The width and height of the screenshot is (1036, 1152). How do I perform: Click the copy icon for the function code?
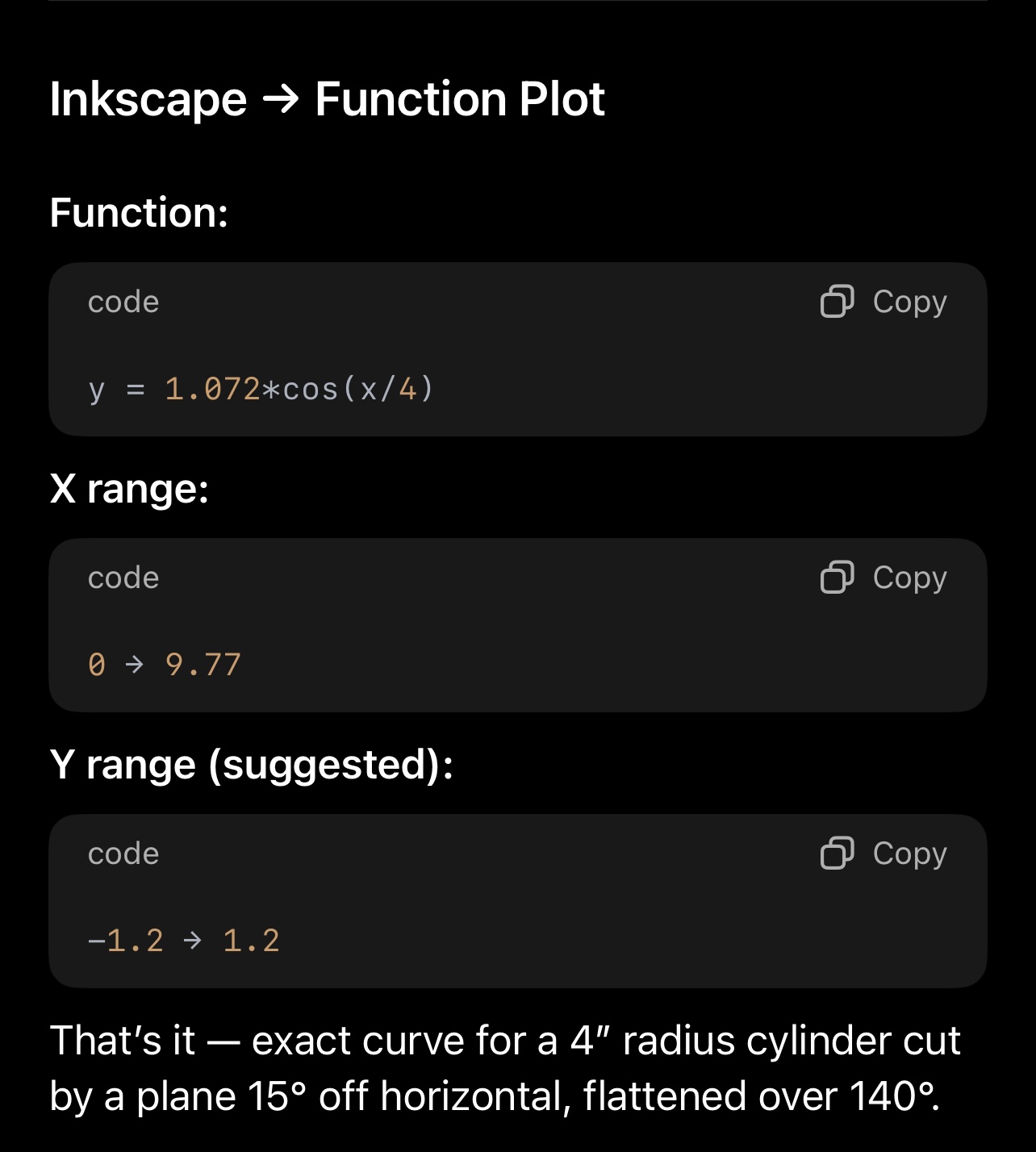click(837, 302)
